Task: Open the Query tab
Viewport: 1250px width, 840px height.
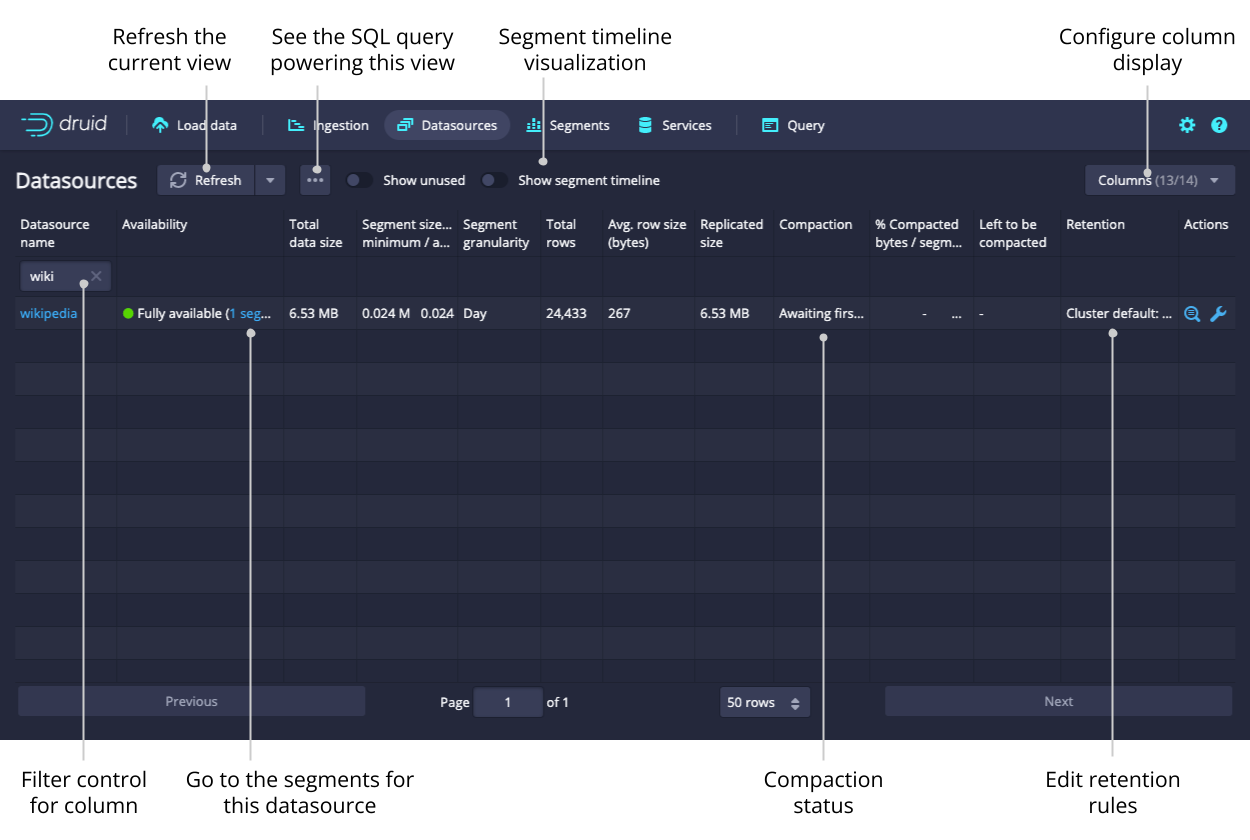Action: [x=793, y=125]
